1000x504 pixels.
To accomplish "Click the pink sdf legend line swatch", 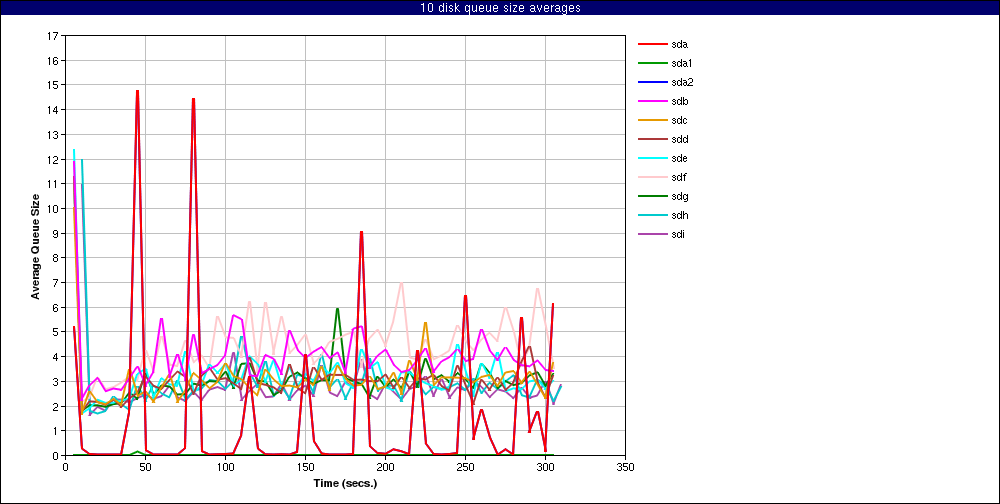I will click(652, 177).
